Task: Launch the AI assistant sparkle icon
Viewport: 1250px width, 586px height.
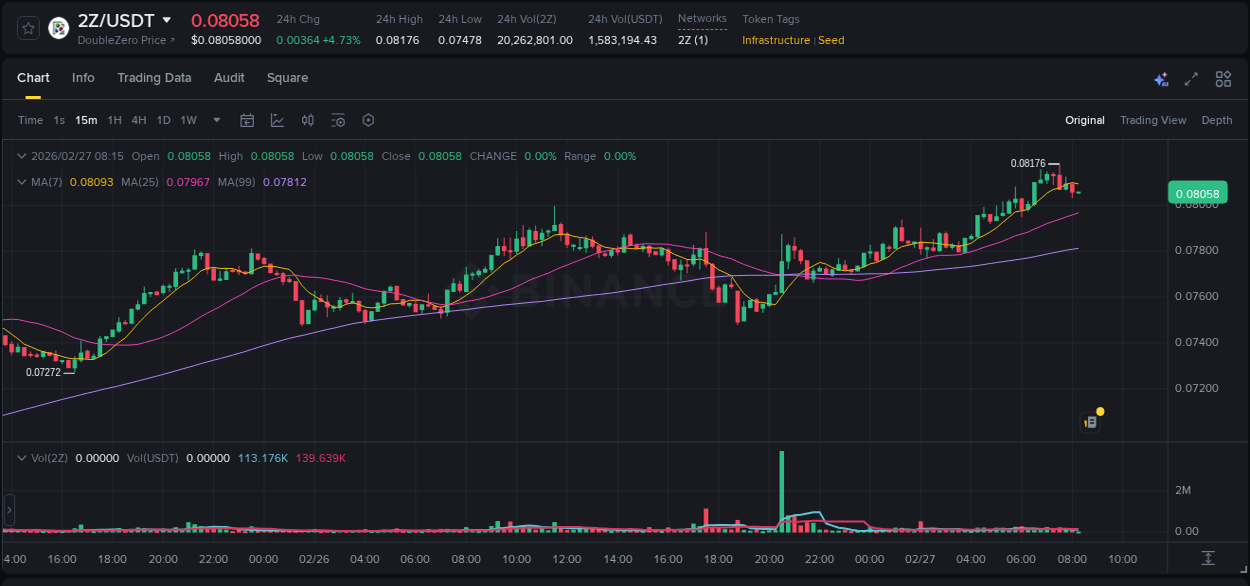Action: click(x=1161, y=78)
